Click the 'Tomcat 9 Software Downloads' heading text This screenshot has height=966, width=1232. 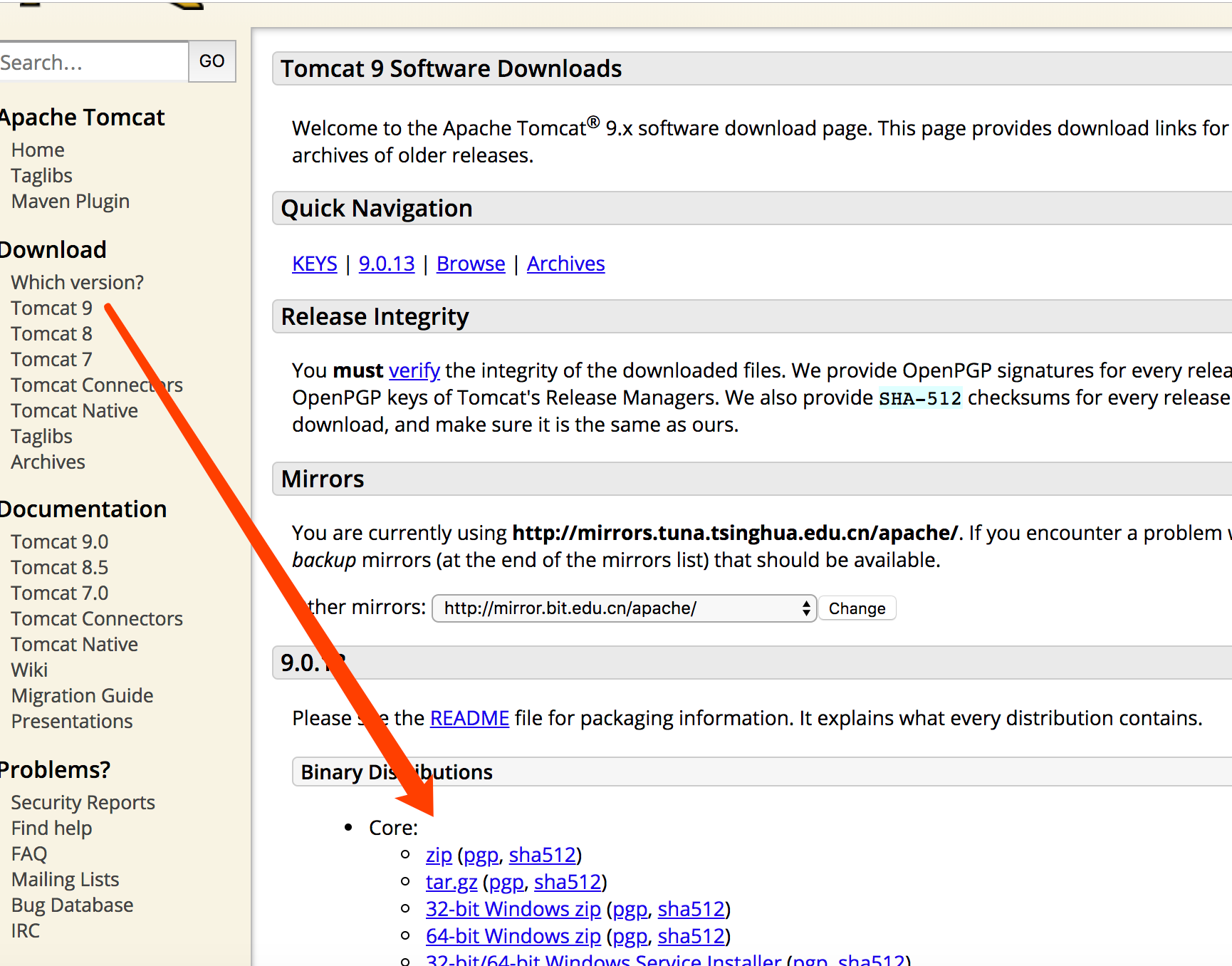click(x=451, y=69)
